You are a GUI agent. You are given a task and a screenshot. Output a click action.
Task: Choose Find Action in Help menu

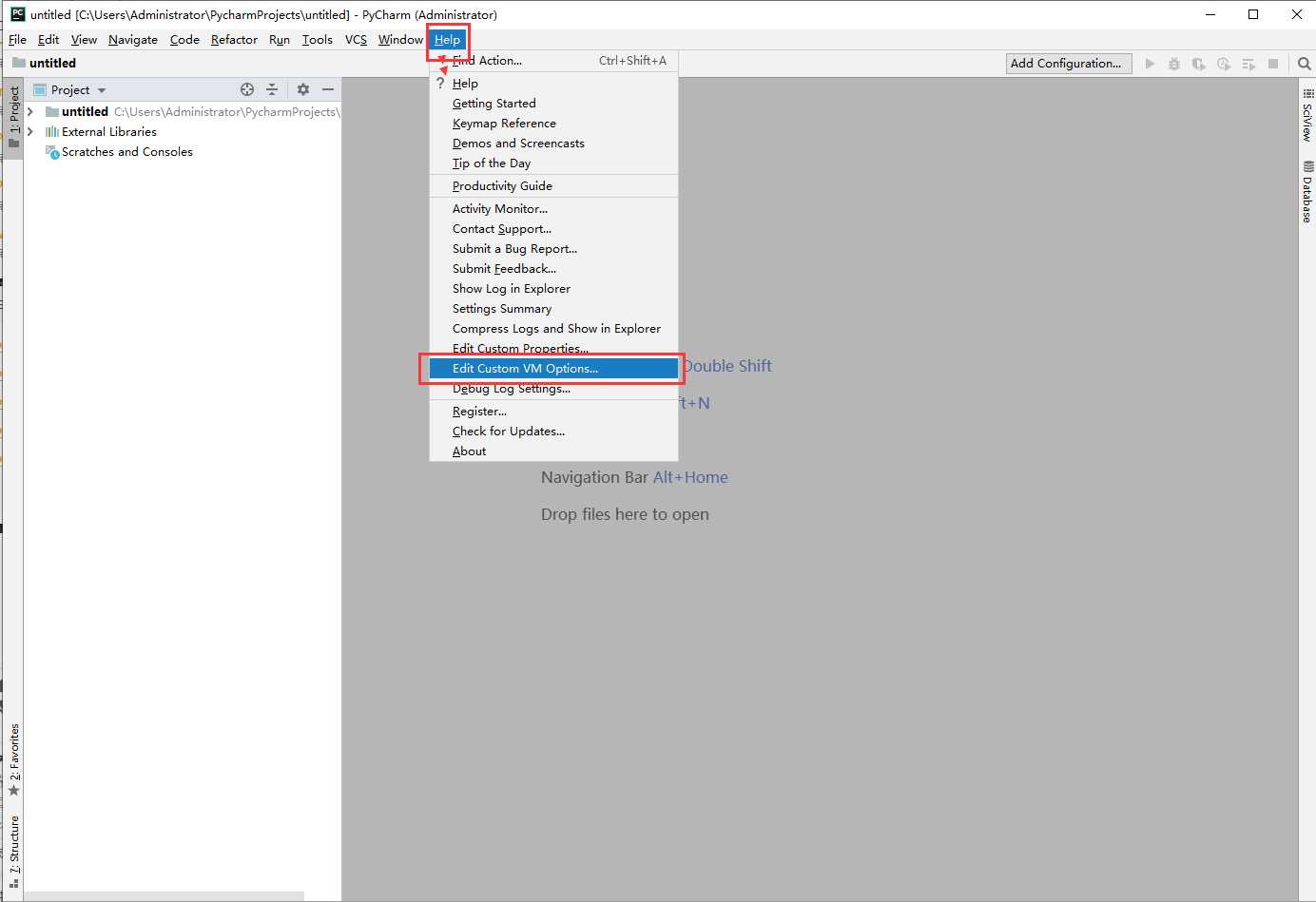(553, 61)
